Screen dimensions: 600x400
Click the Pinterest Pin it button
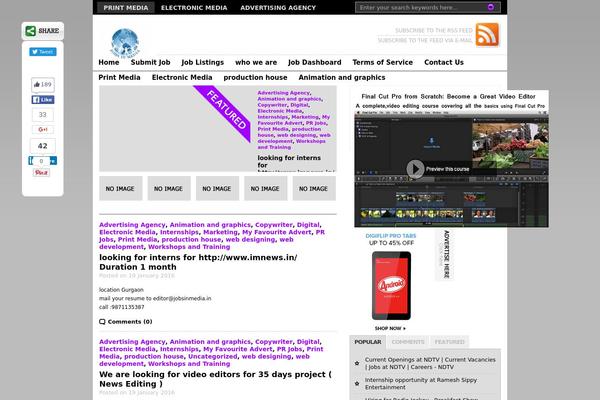41,173
